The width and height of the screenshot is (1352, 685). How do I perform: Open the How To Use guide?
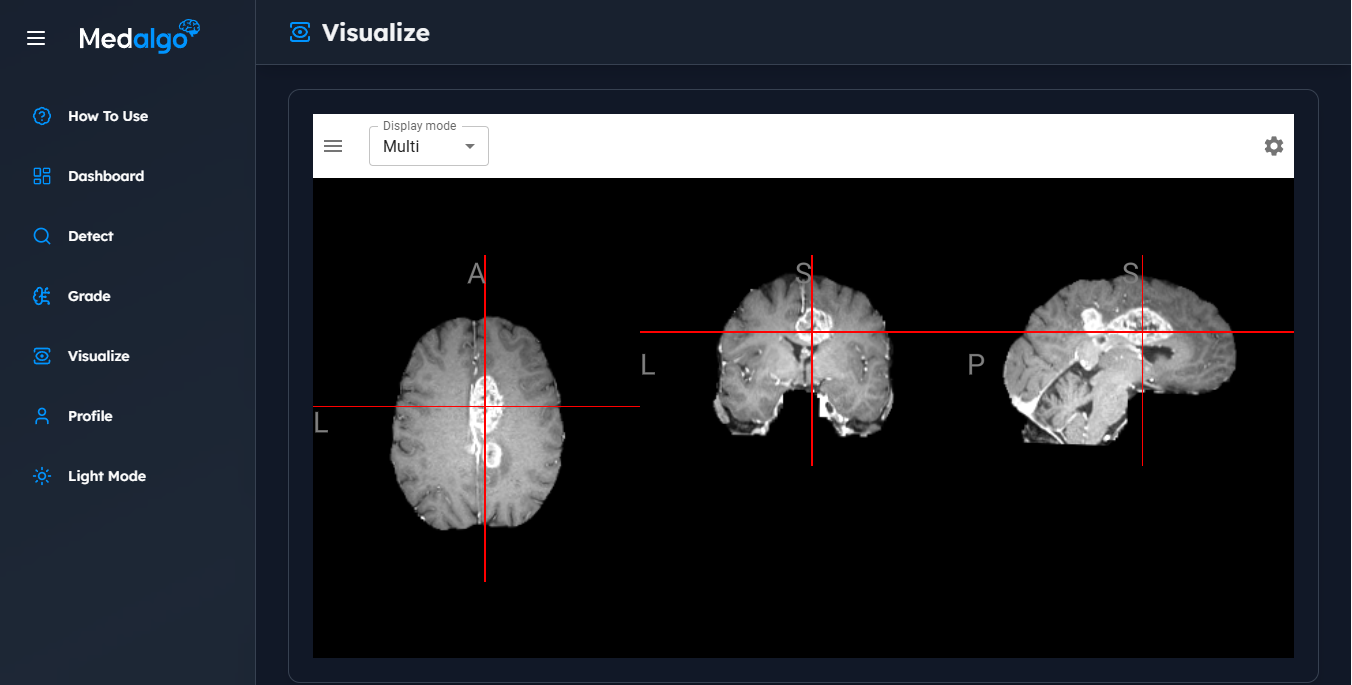click(x=108, y=116)
